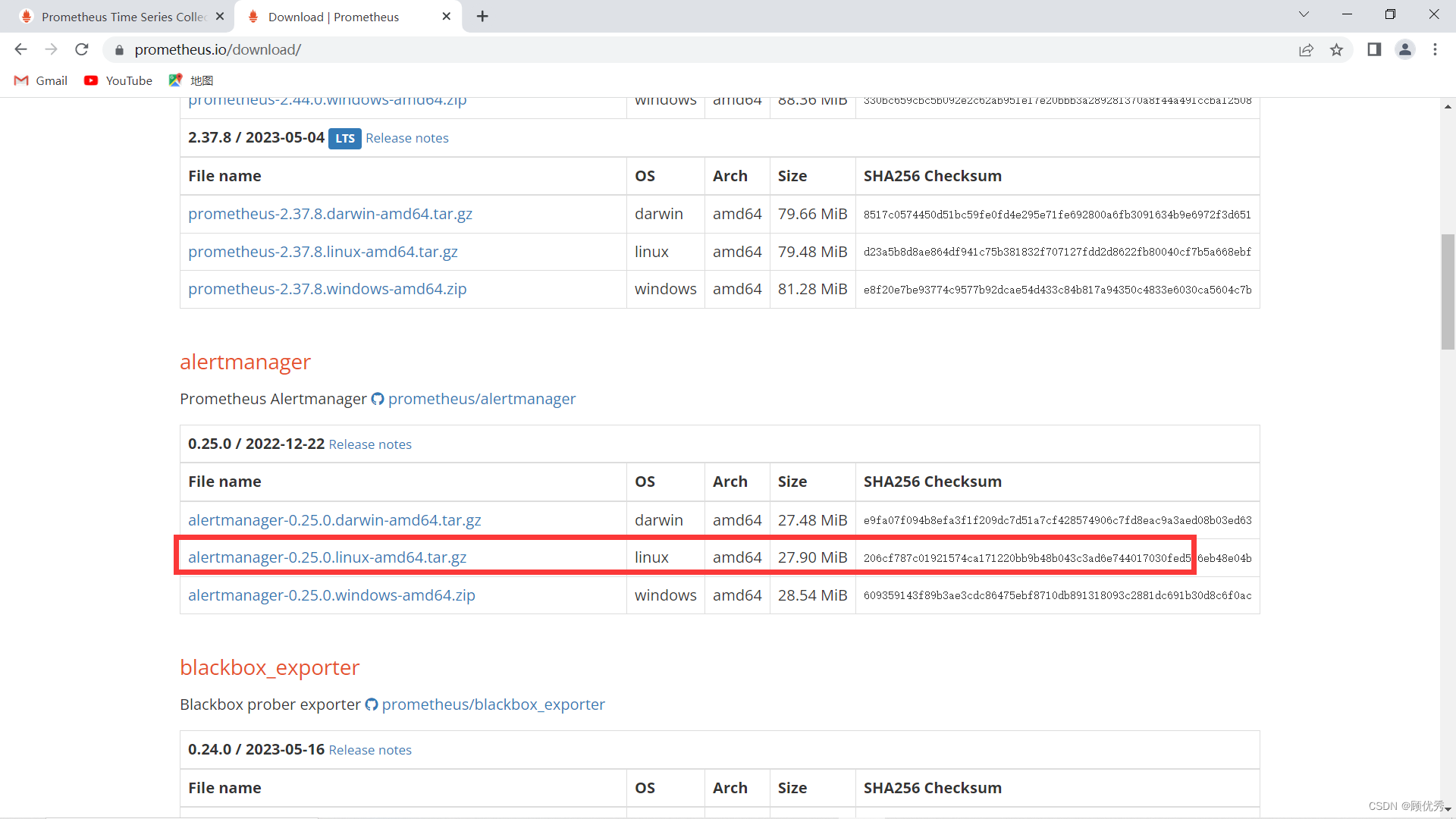1456x819 pixels.
Task: Switch to the Prometheus Time Series tab
Action: (x=114, y=16)
